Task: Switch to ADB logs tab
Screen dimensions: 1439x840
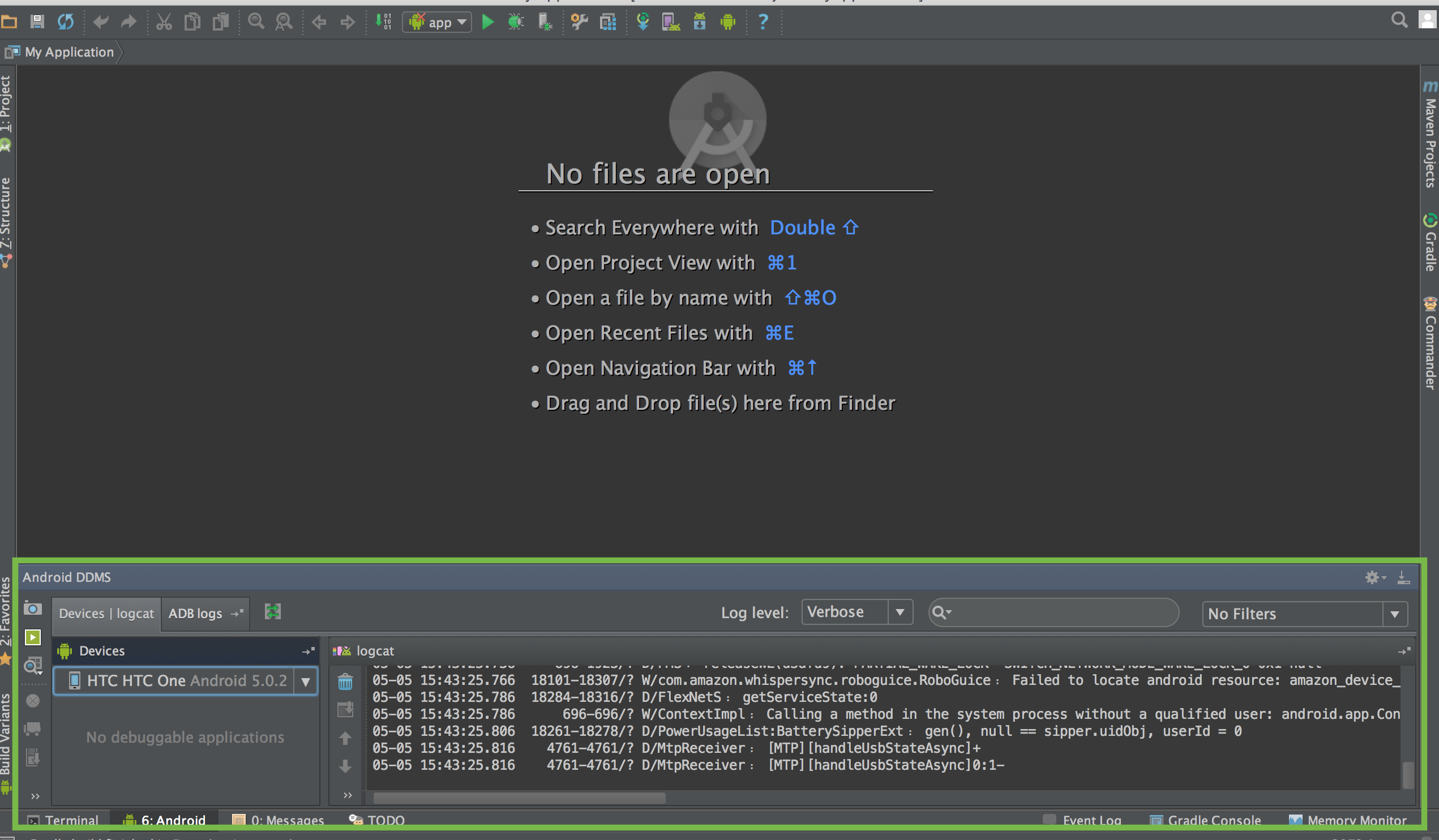Action: click(205, 614)
